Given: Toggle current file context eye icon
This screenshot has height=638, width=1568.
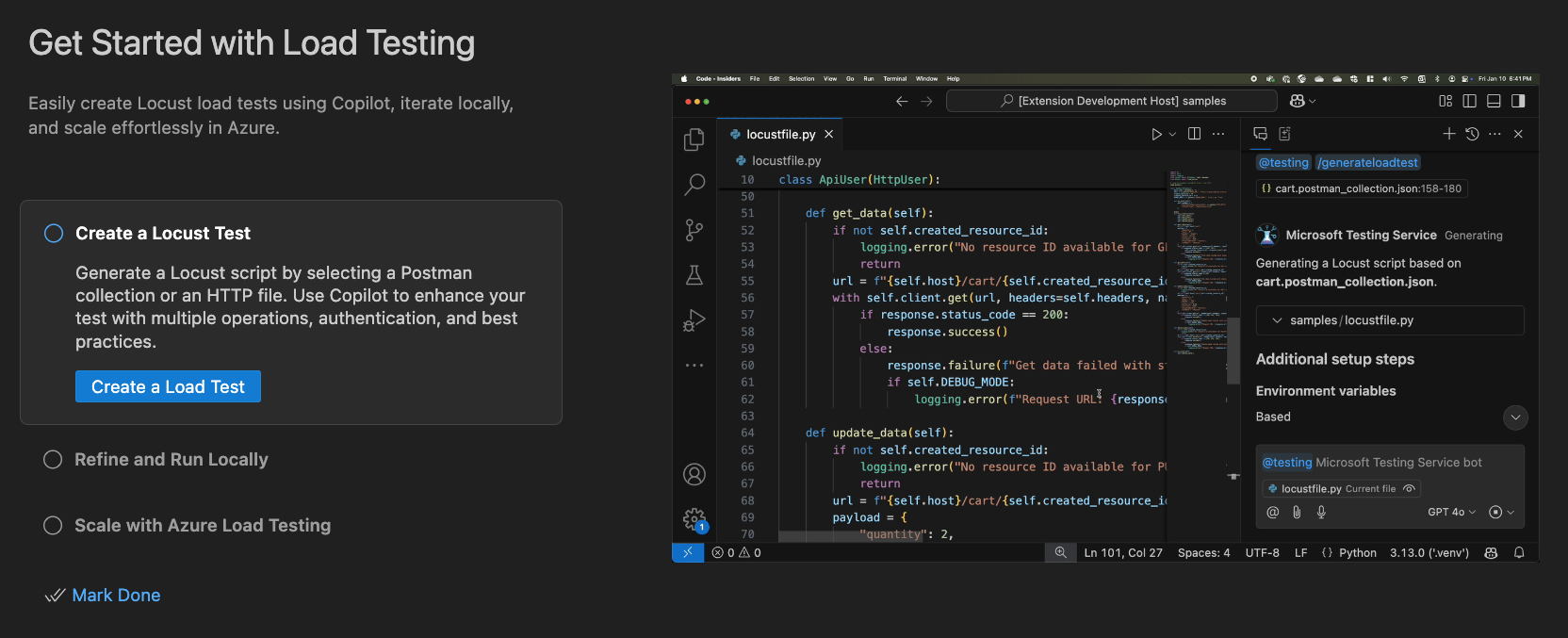Looking at the screenshot, I should (x=1409, y=488).
